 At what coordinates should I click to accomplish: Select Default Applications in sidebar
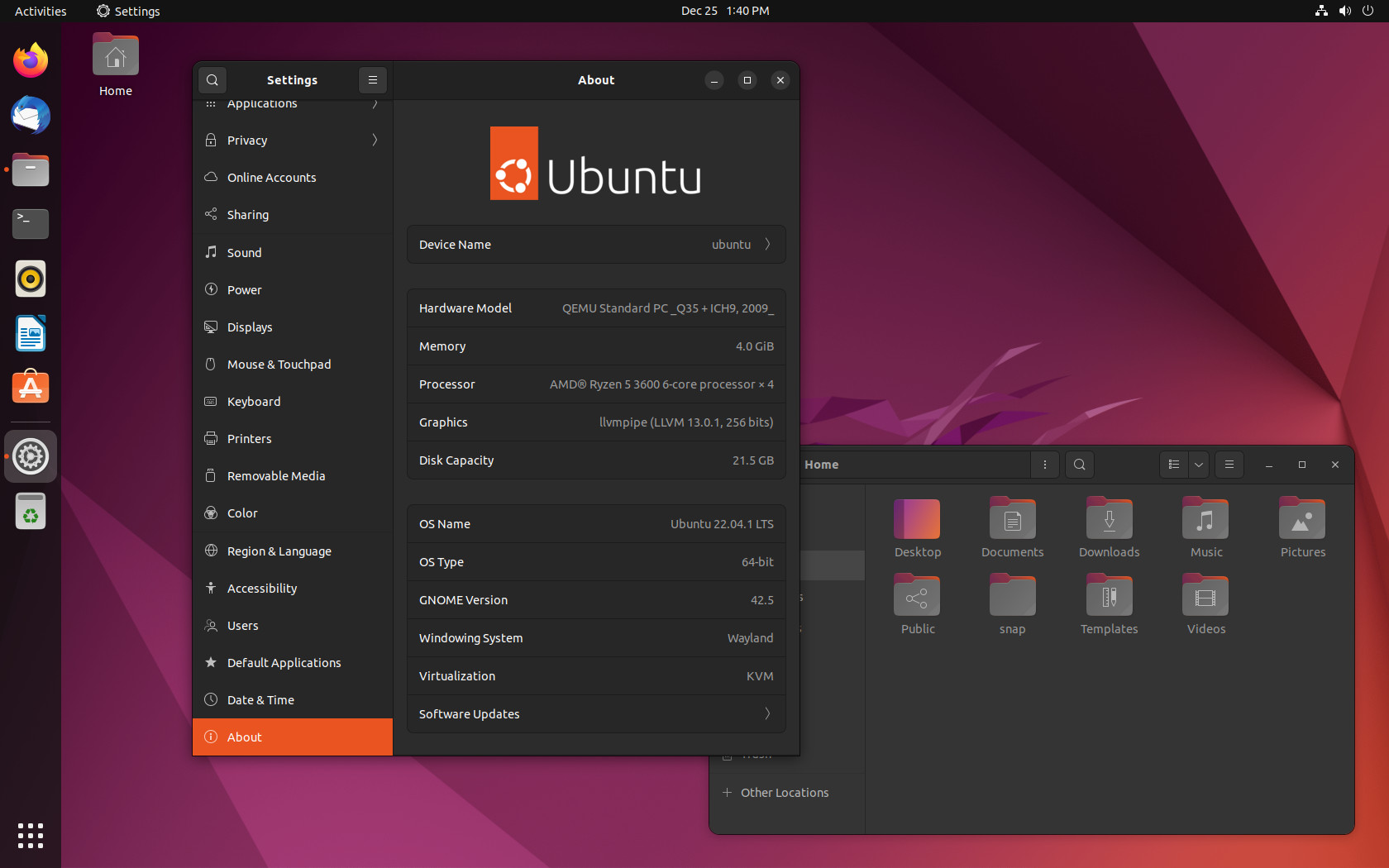pos(293,663)
